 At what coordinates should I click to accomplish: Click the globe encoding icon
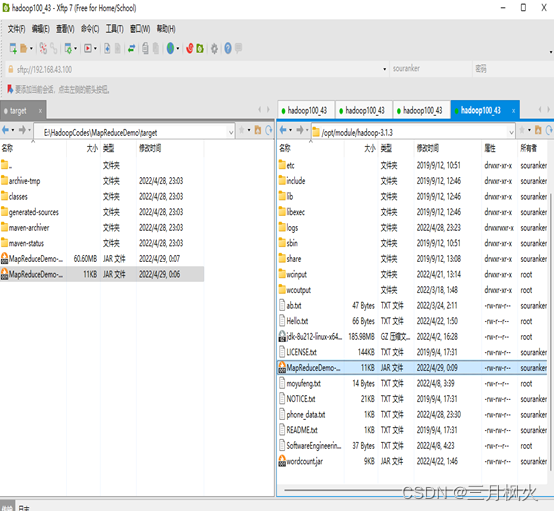coord(170,48)
